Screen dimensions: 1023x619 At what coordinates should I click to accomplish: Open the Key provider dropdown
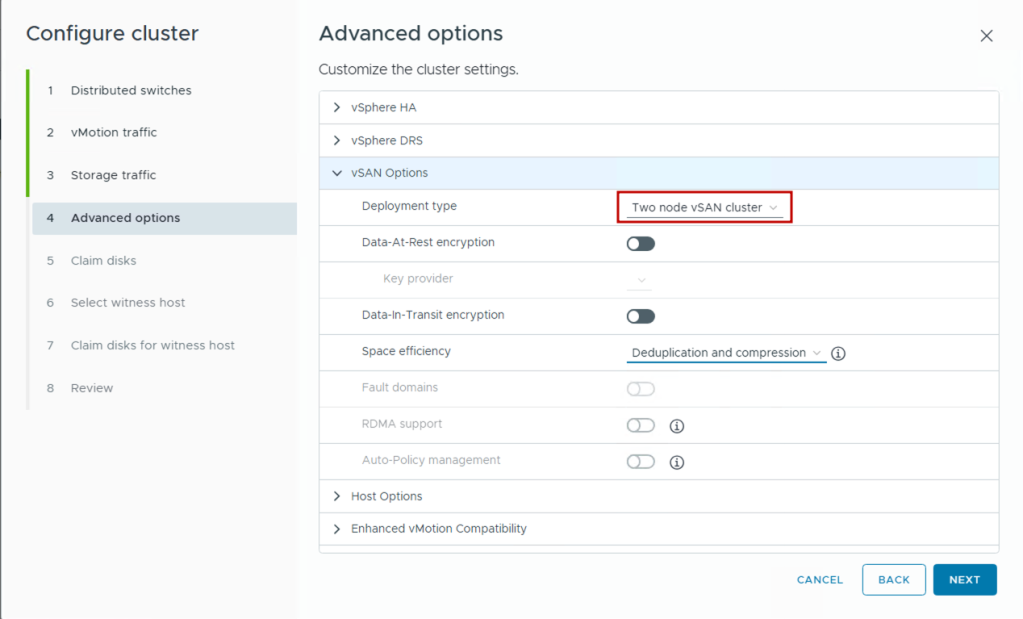639,280
